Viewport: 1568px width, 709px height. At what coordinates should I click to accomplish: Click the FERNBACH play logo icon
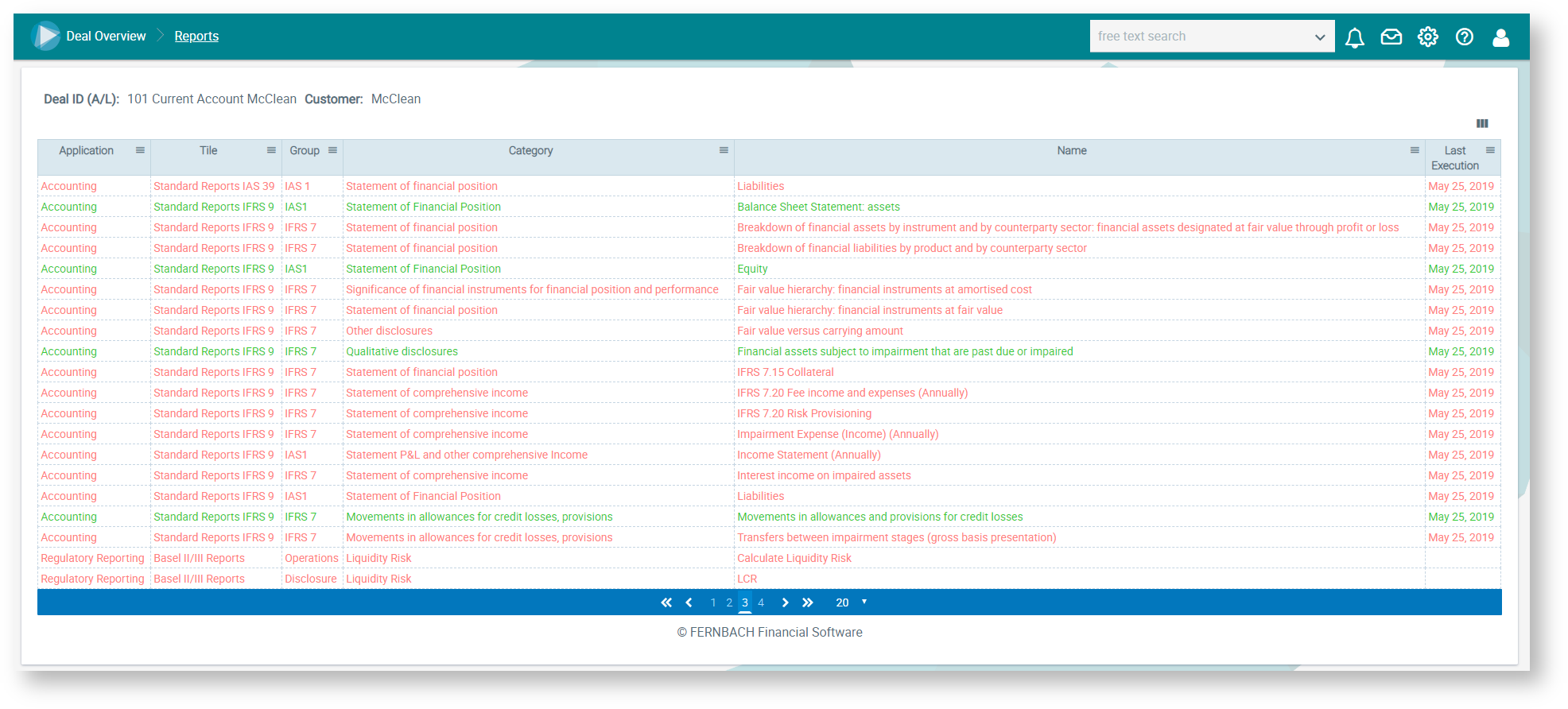pos(46,36)
